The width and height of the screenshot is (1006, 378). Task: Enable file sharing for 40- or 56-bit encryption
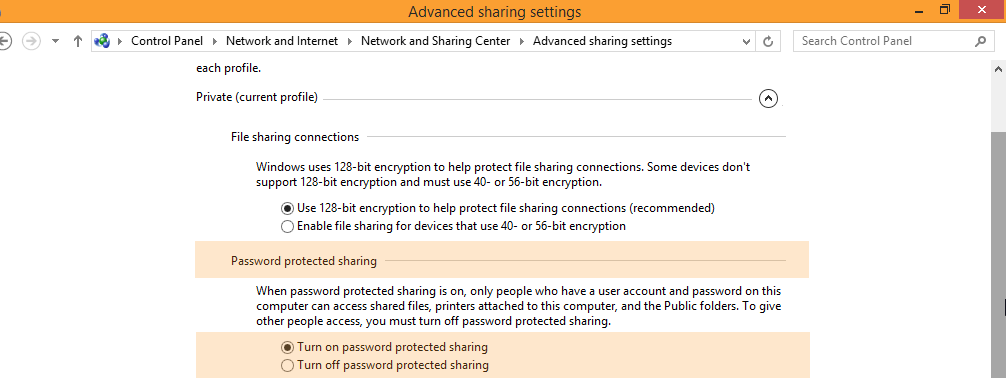(287, 227)
